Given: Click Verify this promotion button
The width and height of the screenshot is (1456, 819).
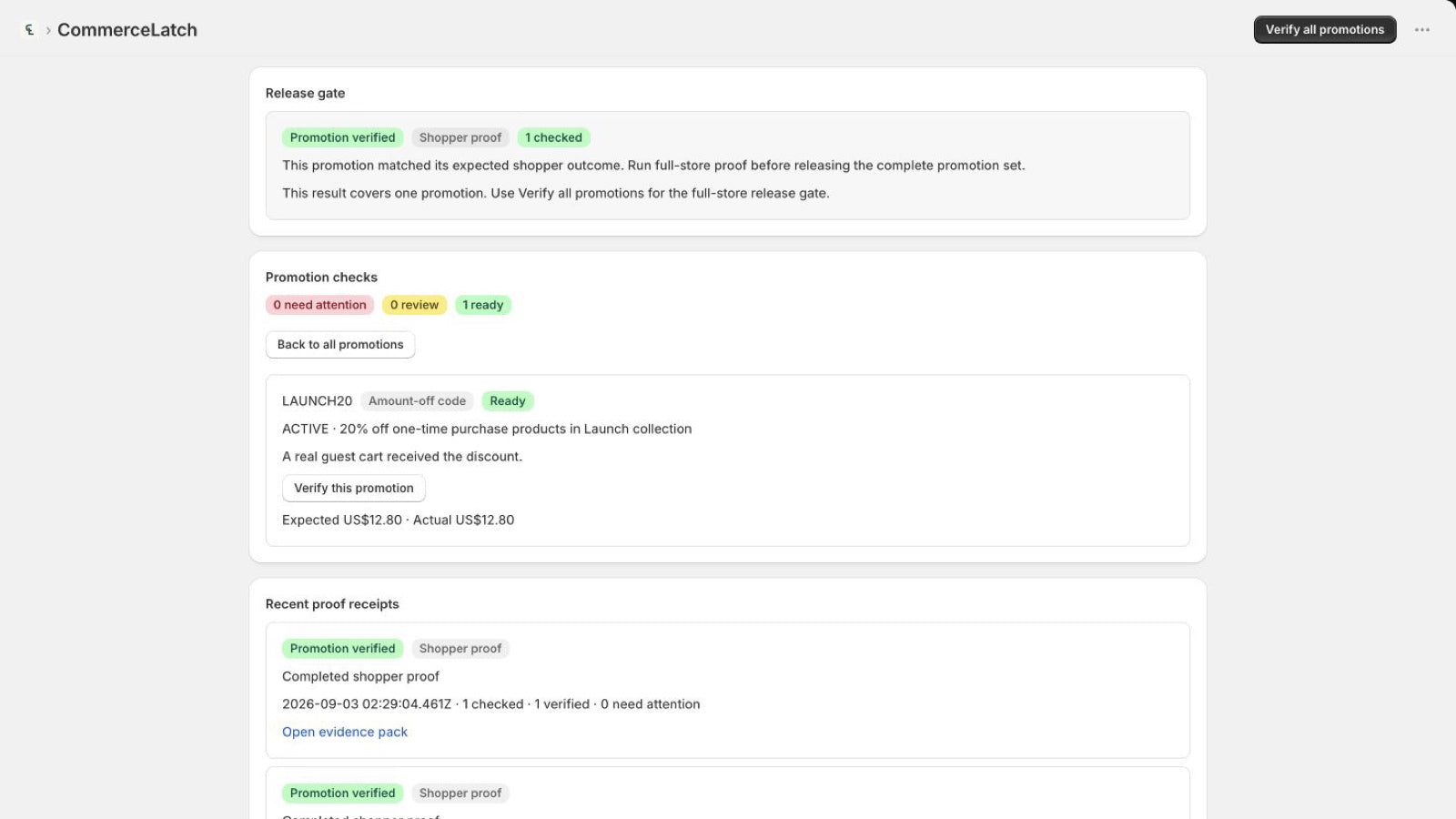Looking at the screenshot, I should coord(354,489).
